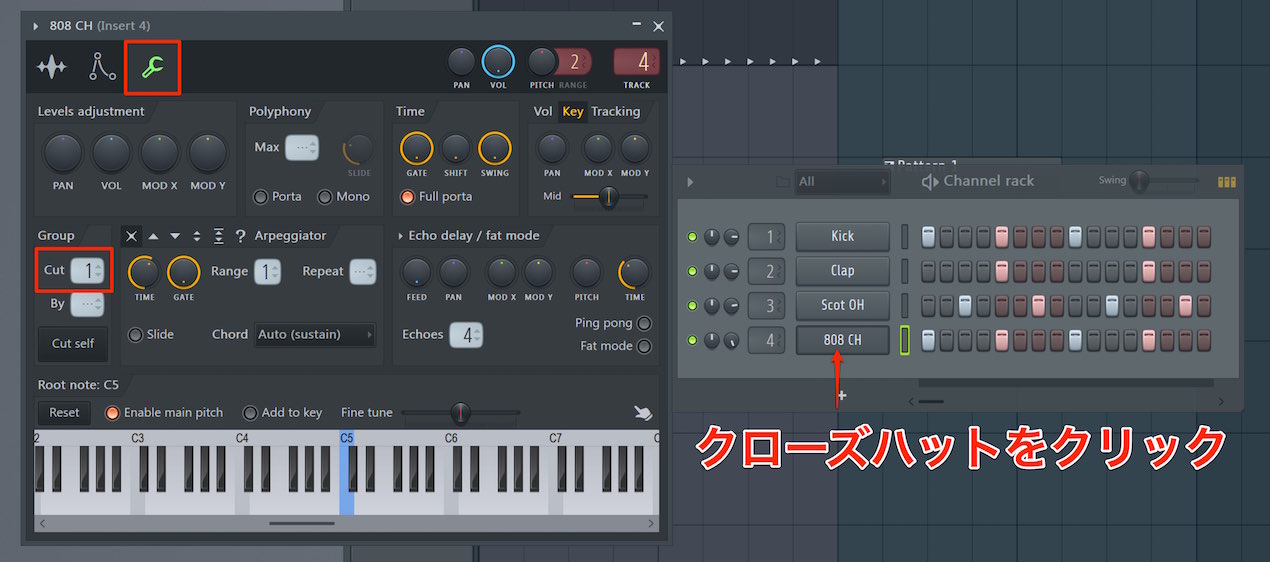Image resolution: width=1270 pixels, height=562 pixels.
Task: Select arpeggiator random question mark icon
Action: 240,236
